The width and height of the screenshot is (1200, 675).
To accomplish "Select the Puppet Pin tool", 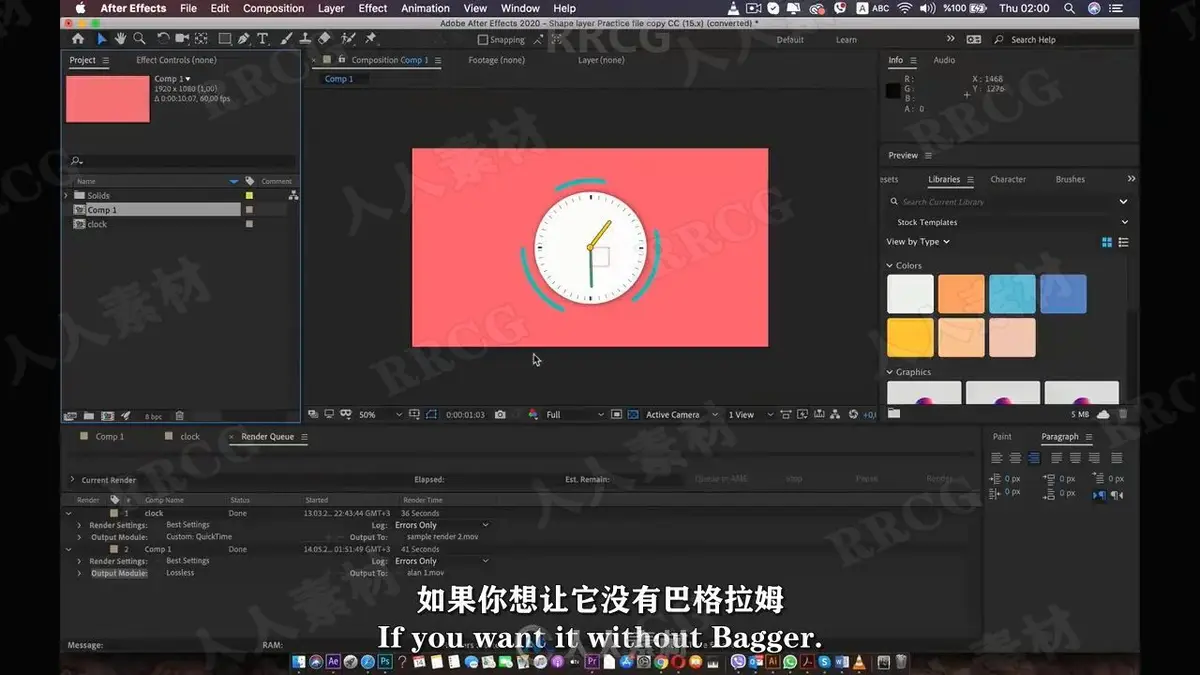I will point(371,39).
